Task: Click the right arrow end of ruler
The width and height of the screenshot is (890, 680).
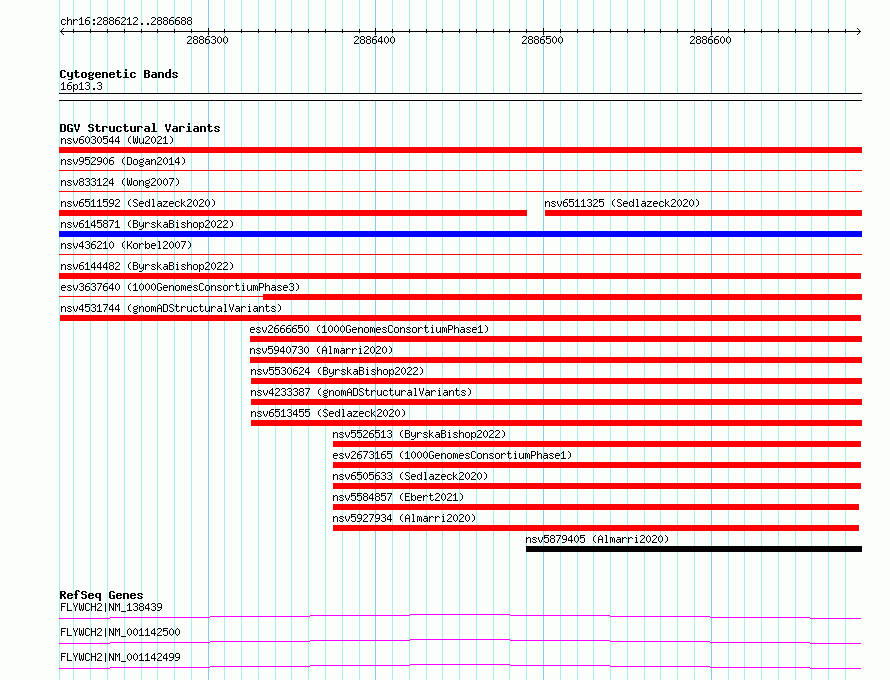Action: coord(859,31)
